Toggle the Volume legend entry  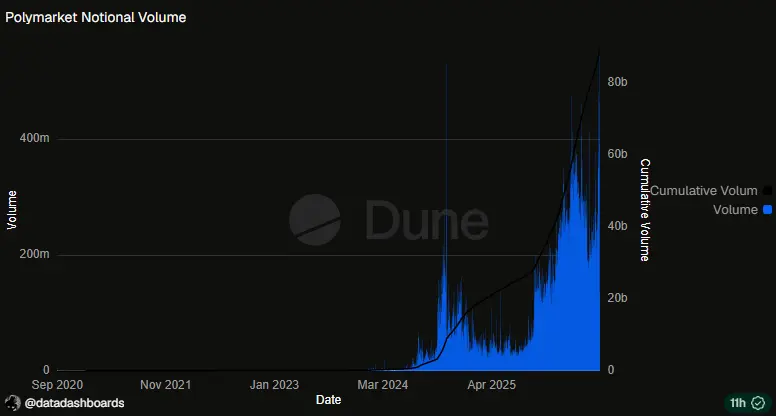tap(742, 210)
